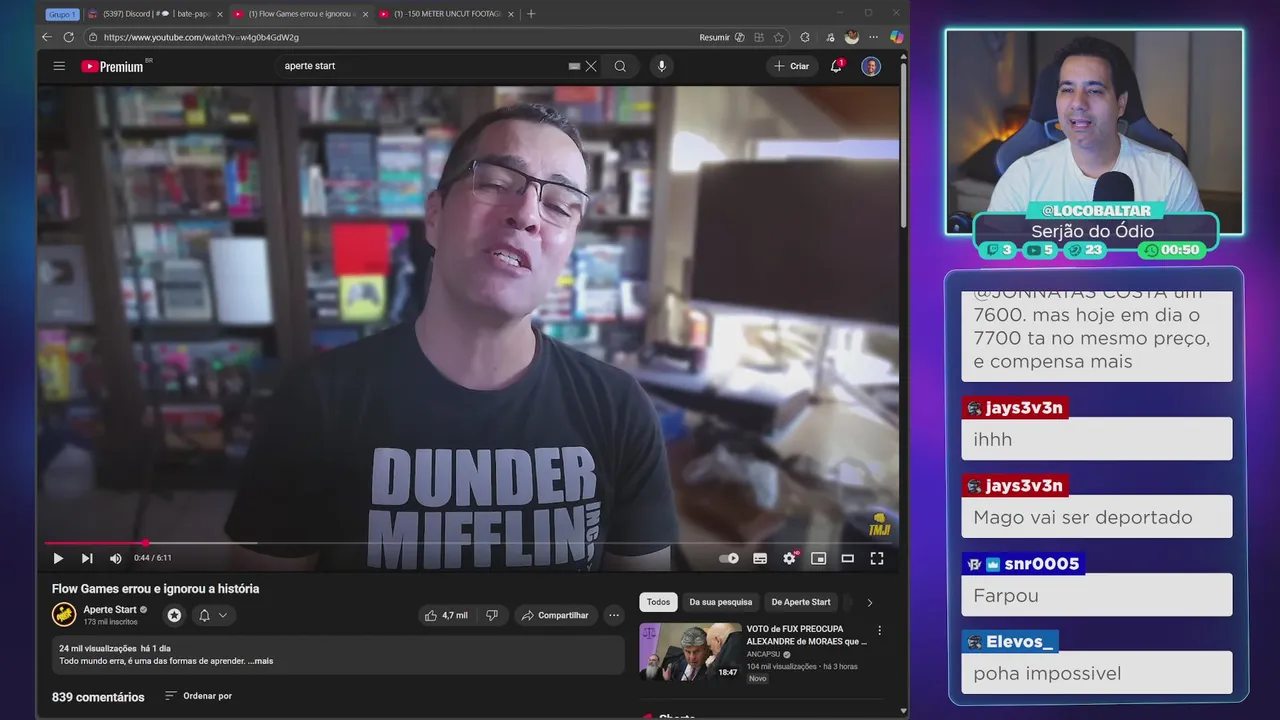The image size is (1280, 720).
Task: Open the YouTube account avatar menu
Action: 871,66
